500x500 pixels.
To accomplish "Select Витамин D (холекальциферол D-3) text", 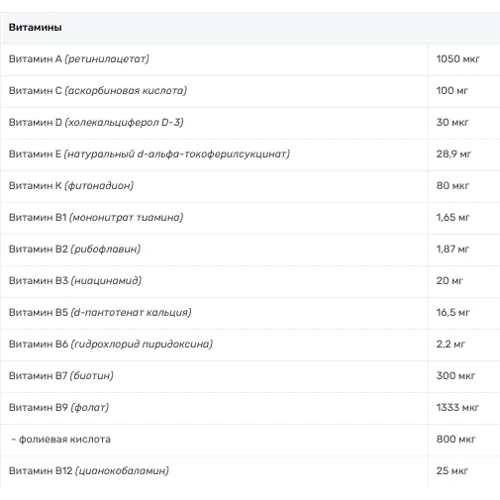I will tap(96, 122).
